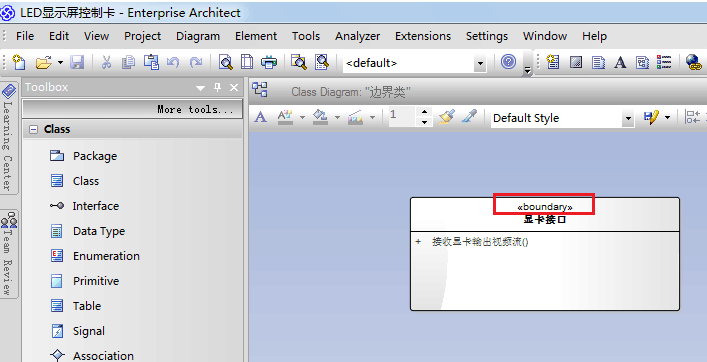Click the hierarchy document icon in toolbar
The image size is (707, 362).
(x=643, y=62)
